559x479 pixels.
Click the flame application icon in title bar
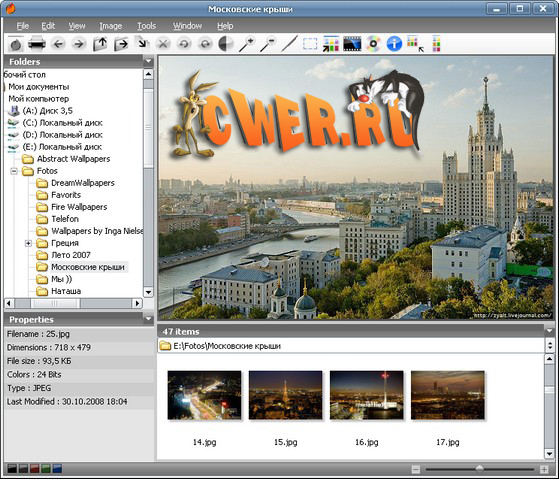click(x=11, y=9)
